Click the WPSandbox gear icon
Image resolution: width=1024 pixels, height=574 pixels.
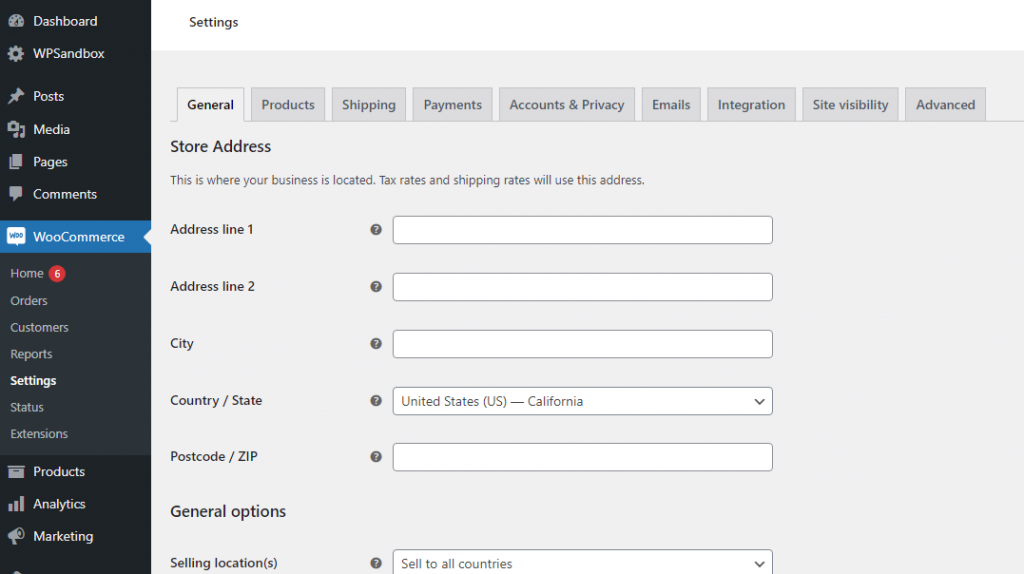coord(16,54)
